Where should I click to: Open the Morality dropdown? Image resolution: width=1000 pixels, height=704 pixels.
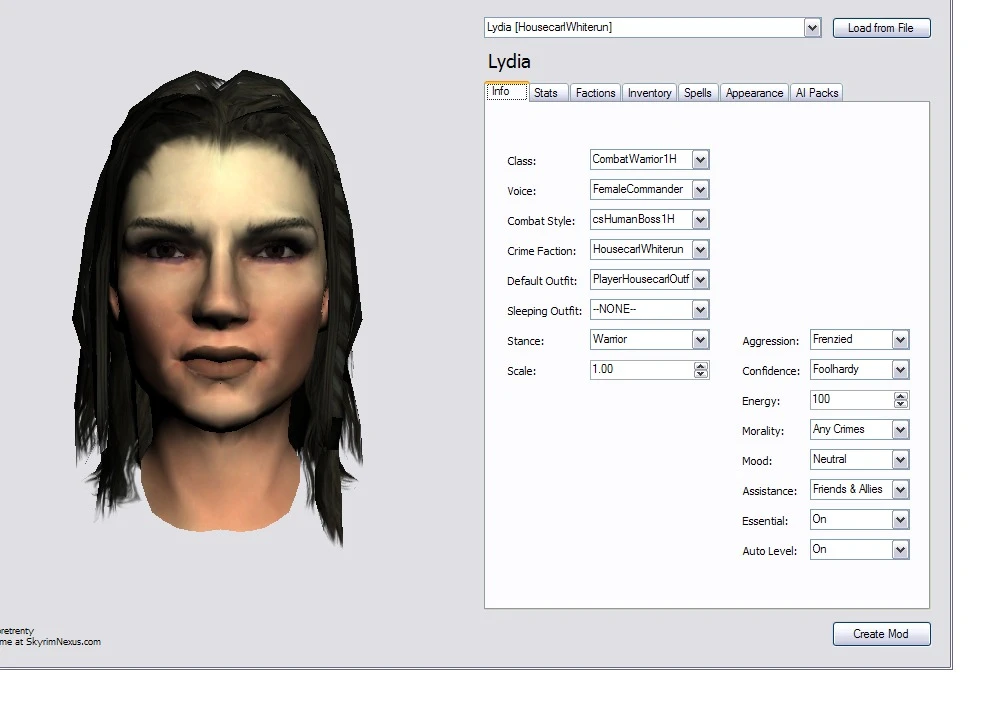click(900, 429)
